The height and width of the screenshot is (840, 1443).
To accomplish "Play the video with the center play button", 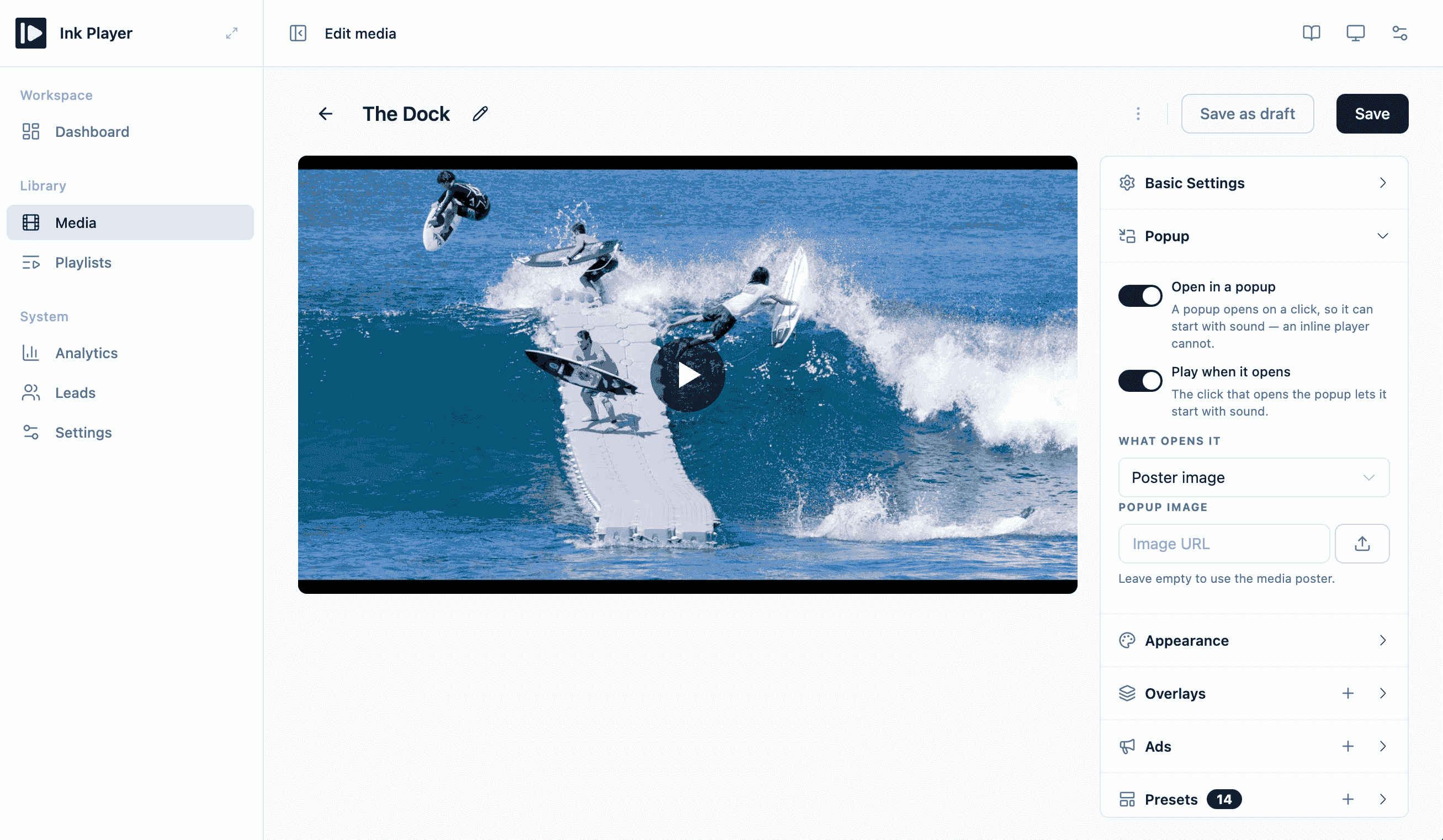I will pyautogui.click(x=688, y=375).
